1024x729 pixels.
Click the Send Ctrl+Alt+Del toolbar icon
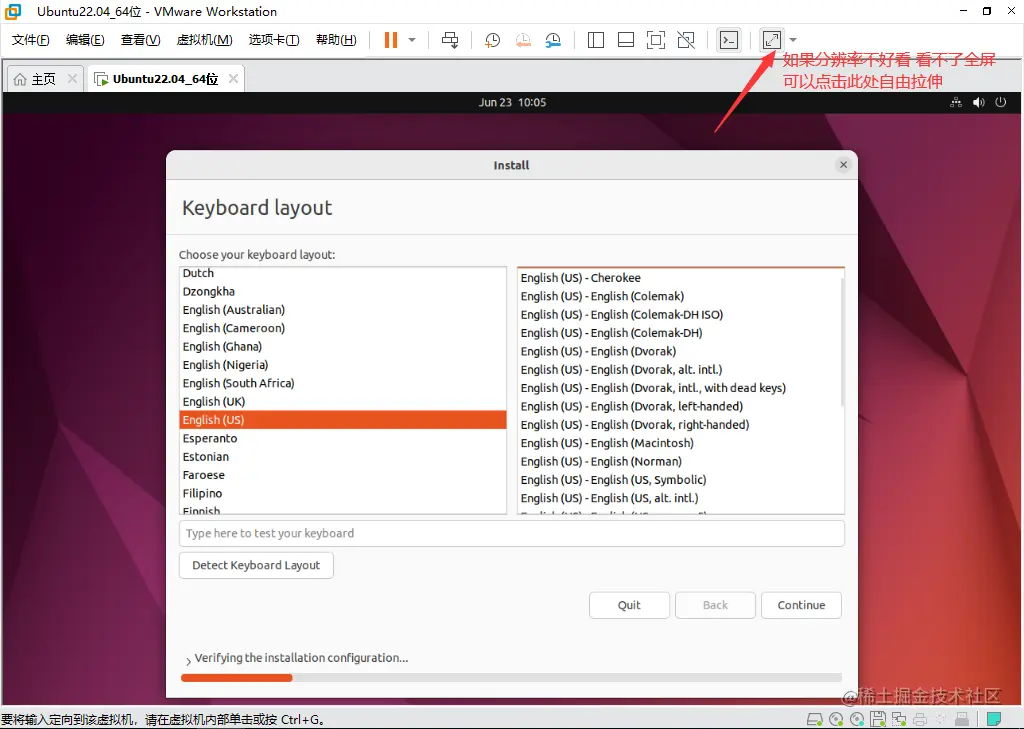[450, 40]
